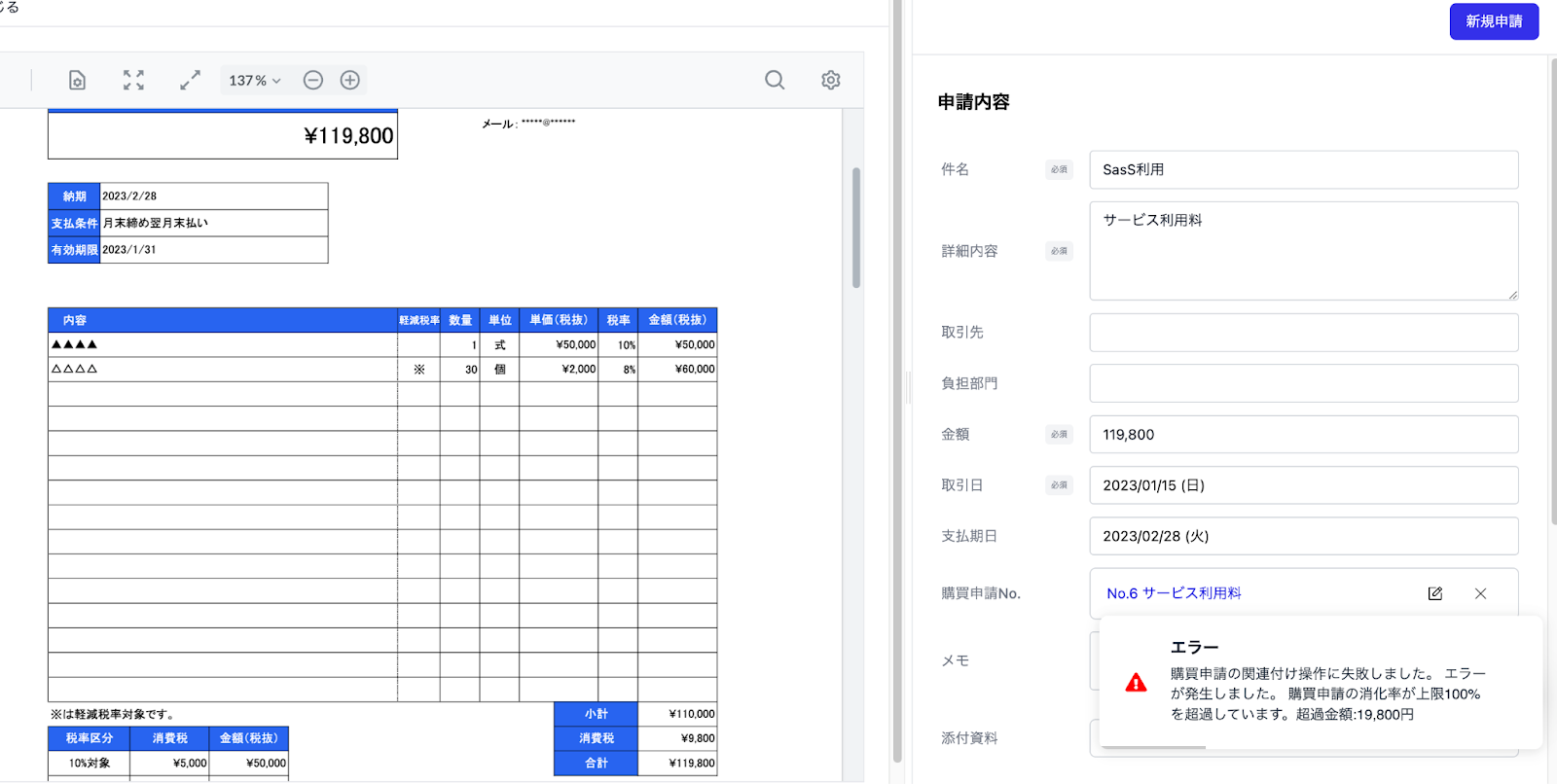Image resolution: width=1557 pixels, height=784 pixels.
Task: Search the document with magnifier icon
Action: point(775,80)
